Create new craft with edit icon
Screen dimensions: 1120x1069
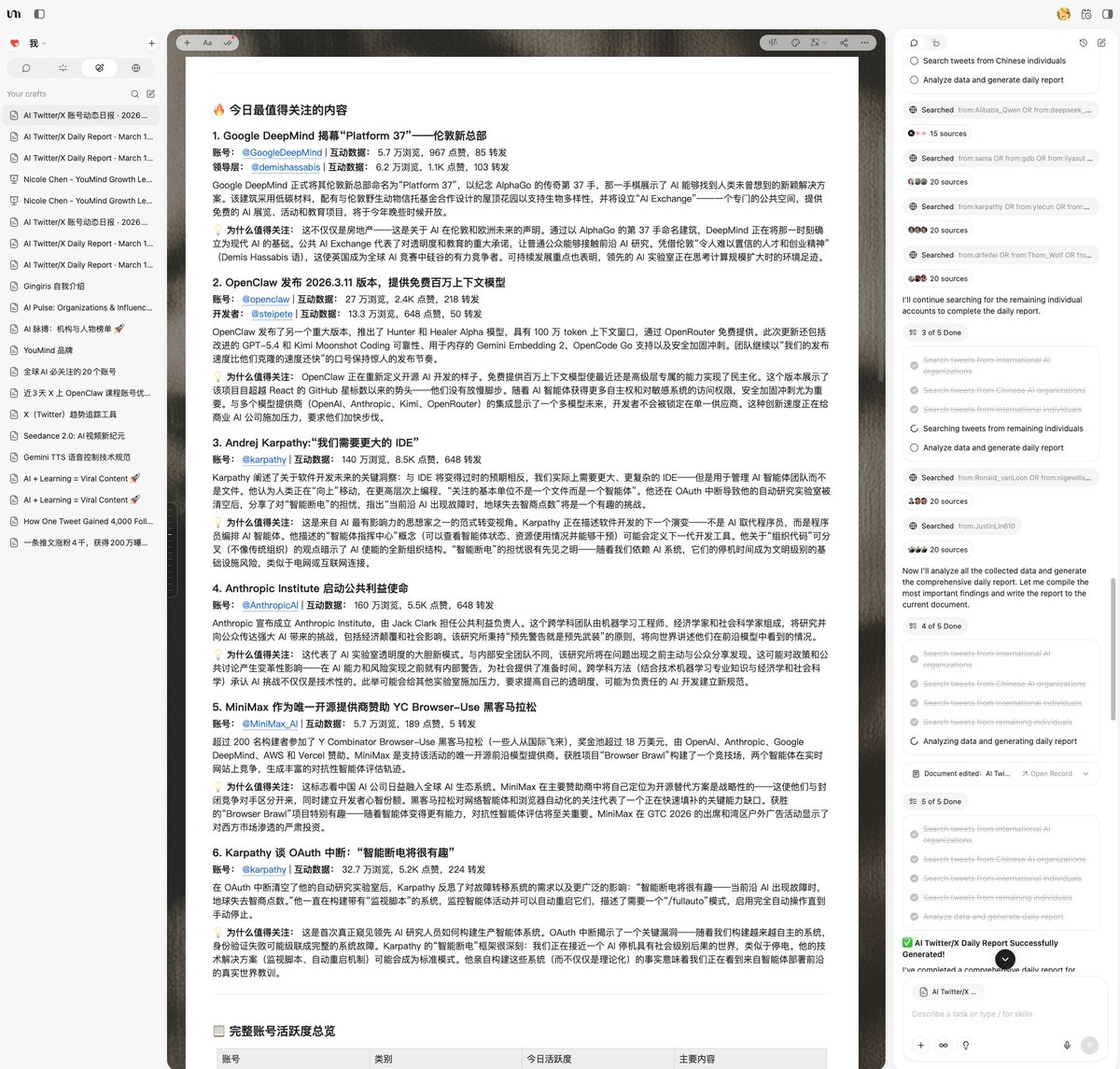point(150,94)
